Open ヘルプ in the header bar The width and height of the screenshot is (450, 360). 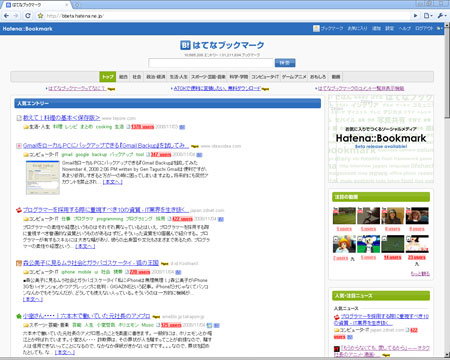[405, 29]
